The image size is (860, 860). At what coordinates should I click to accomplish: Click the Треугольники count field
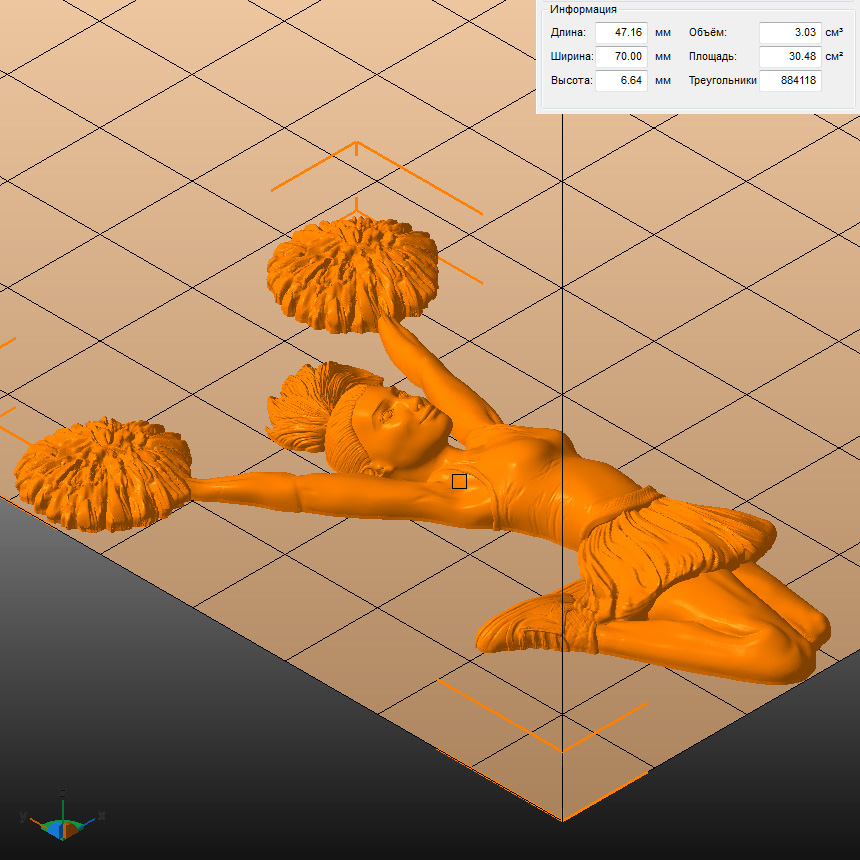click(x=789, y=81)
